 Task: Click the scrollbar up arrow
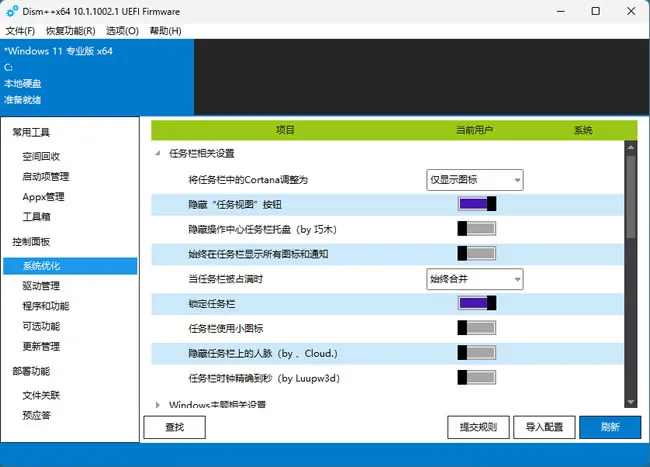coord(631,147)
